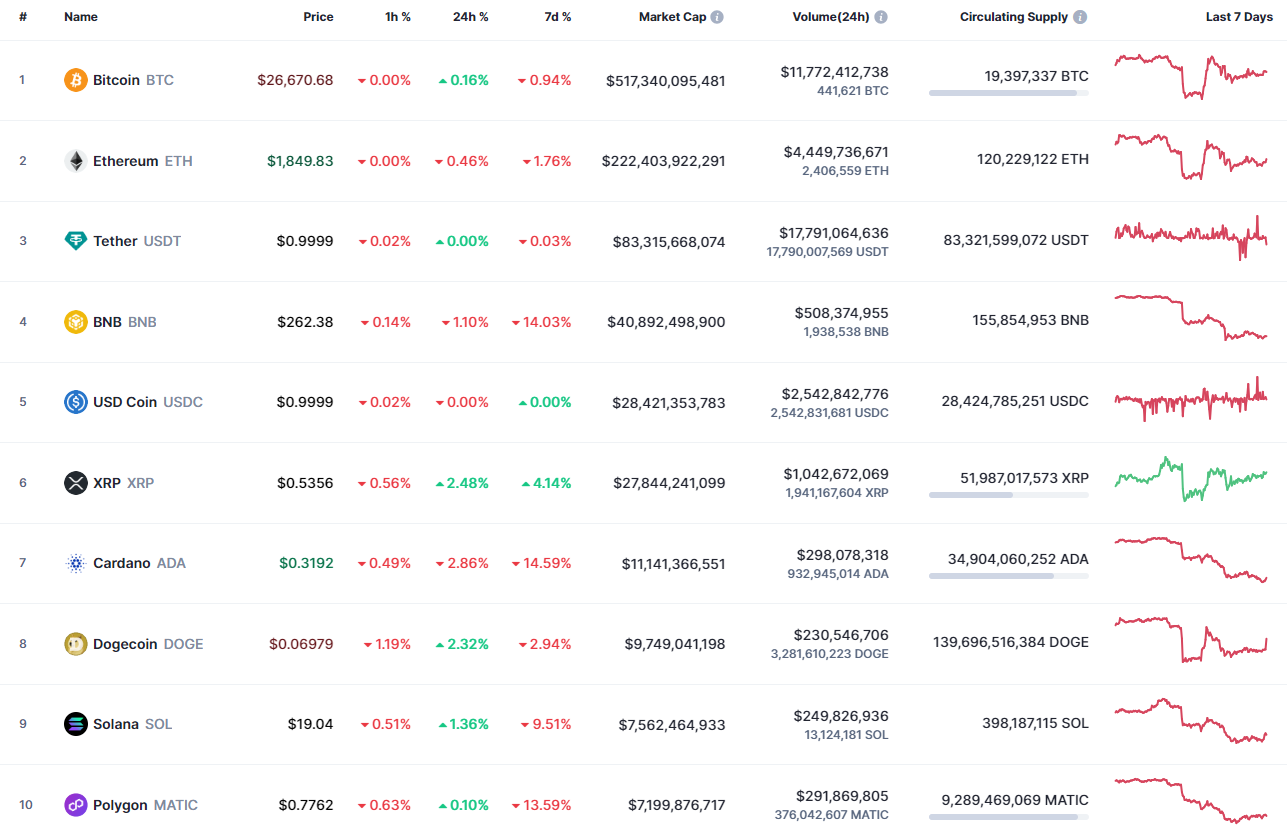The width and height of the screenshot is (1287, 837).
Task: Open the Market Cap info tooltip
Action: (x=715, y=16)
